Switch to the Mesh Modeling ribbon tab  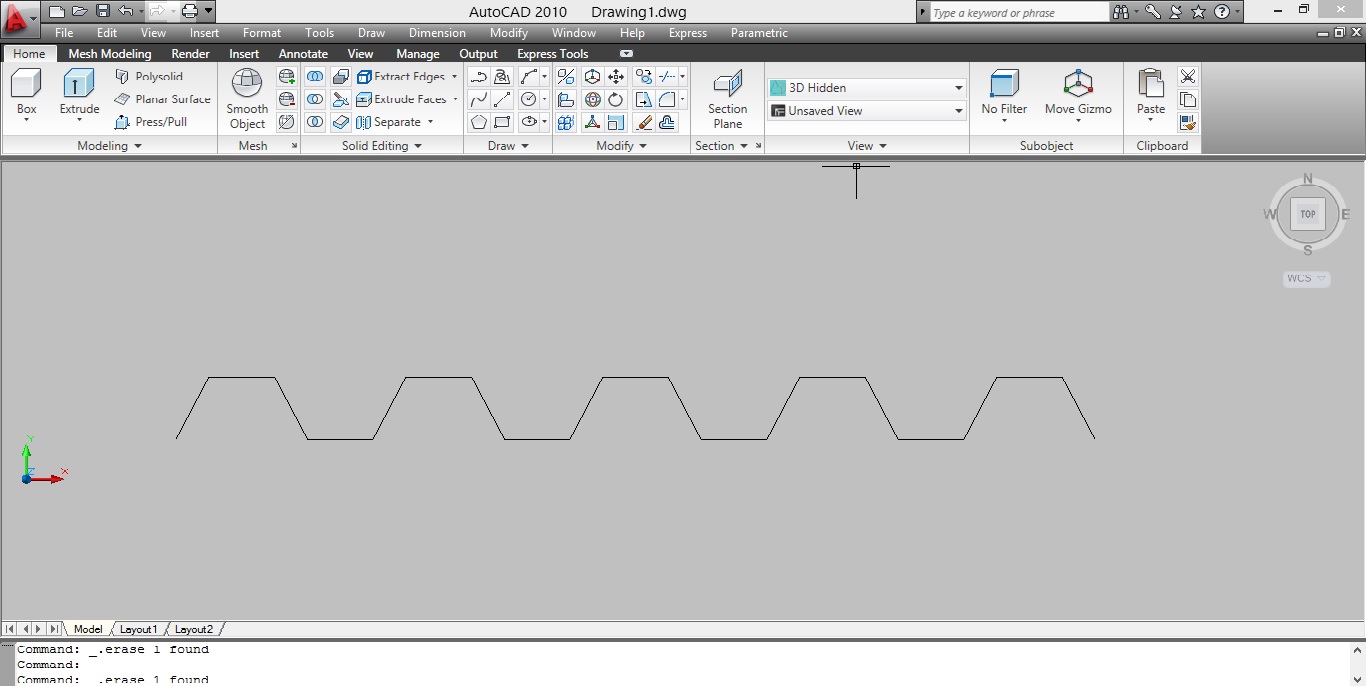[110, 54]
